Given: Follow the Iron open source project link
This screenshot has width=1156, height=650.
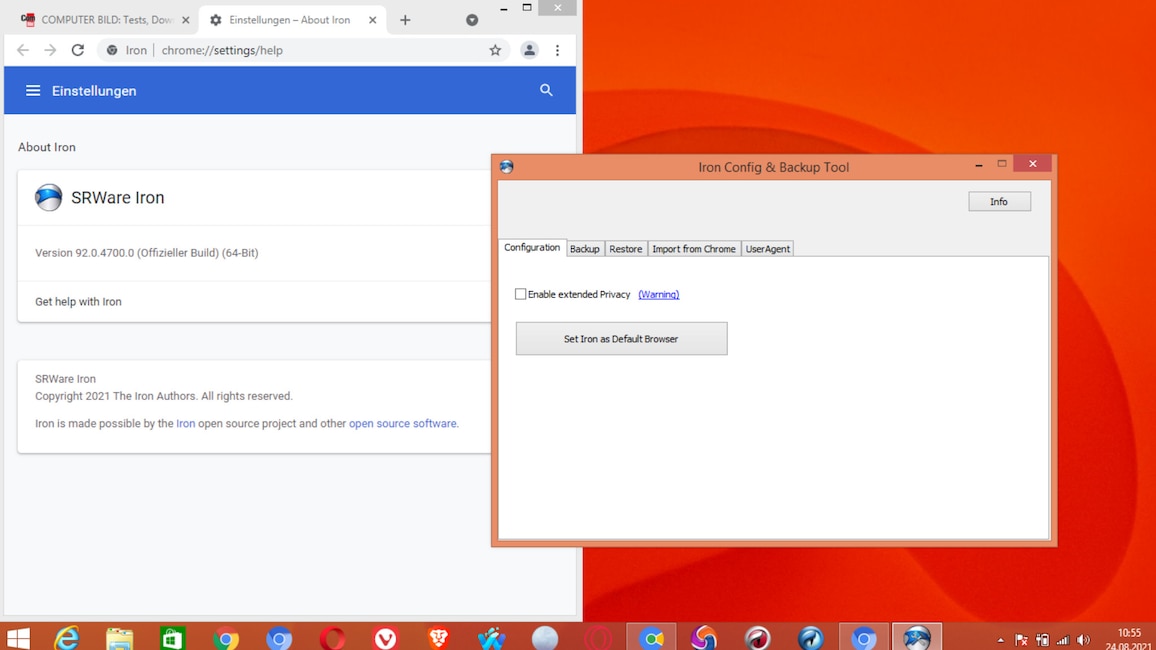Looking at the screenshot, I should click(x=186, y=423).
